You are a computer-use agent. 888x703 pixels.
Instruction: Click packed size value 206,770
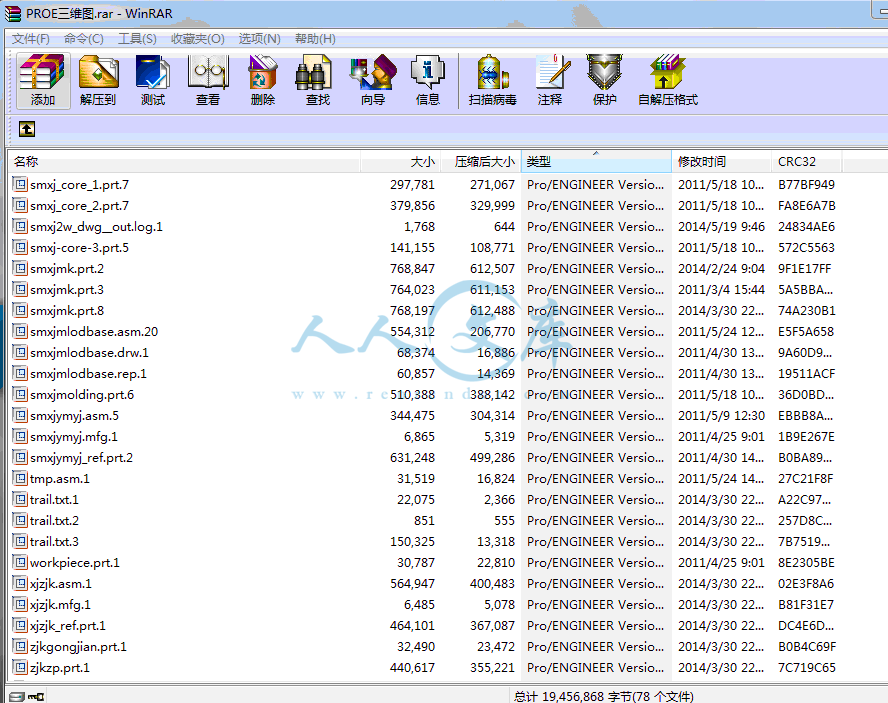pos(492,331)
